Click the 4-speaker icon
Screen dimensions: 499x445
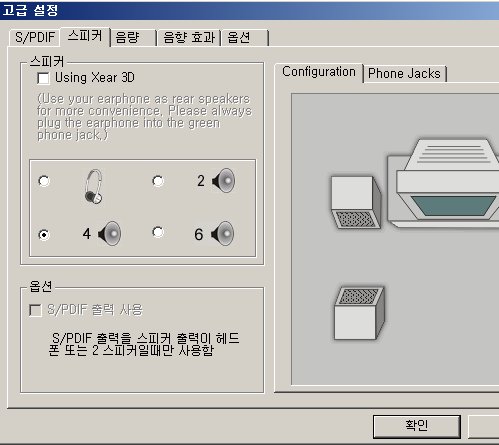coord(109,233)
